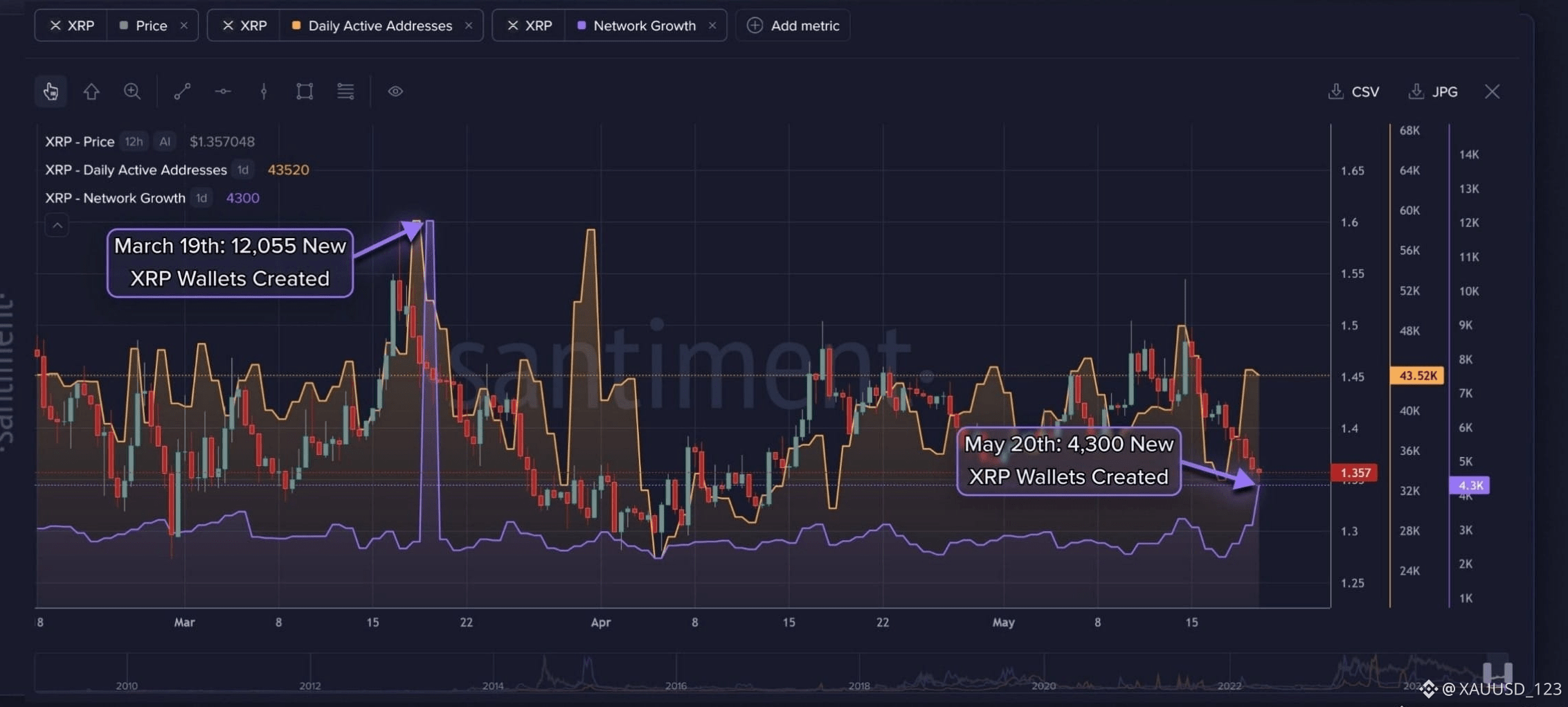Click the purple 4.3K axis tag

1470,485
